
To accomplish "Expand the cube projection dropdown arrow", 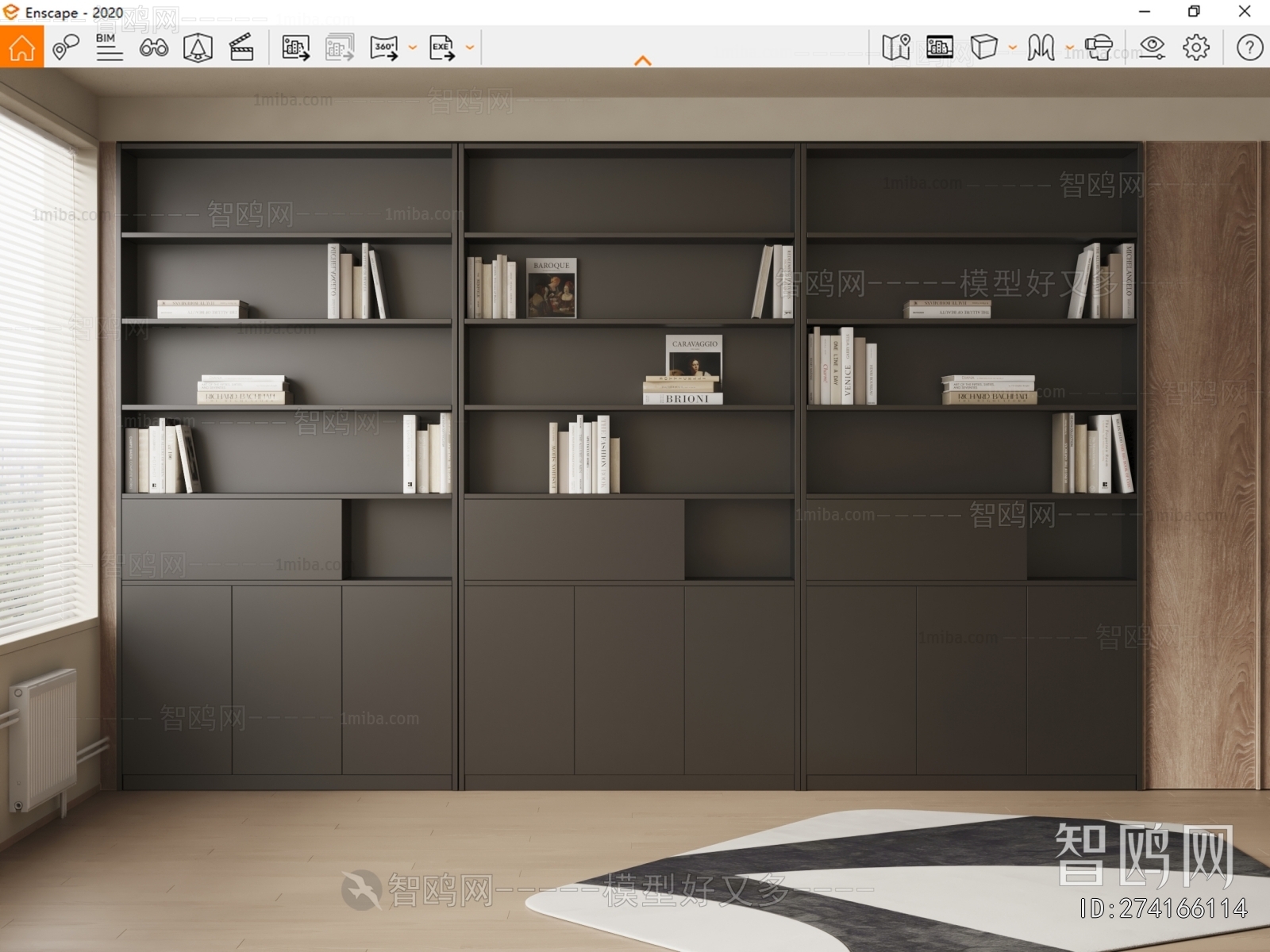I will (1013, 48).
